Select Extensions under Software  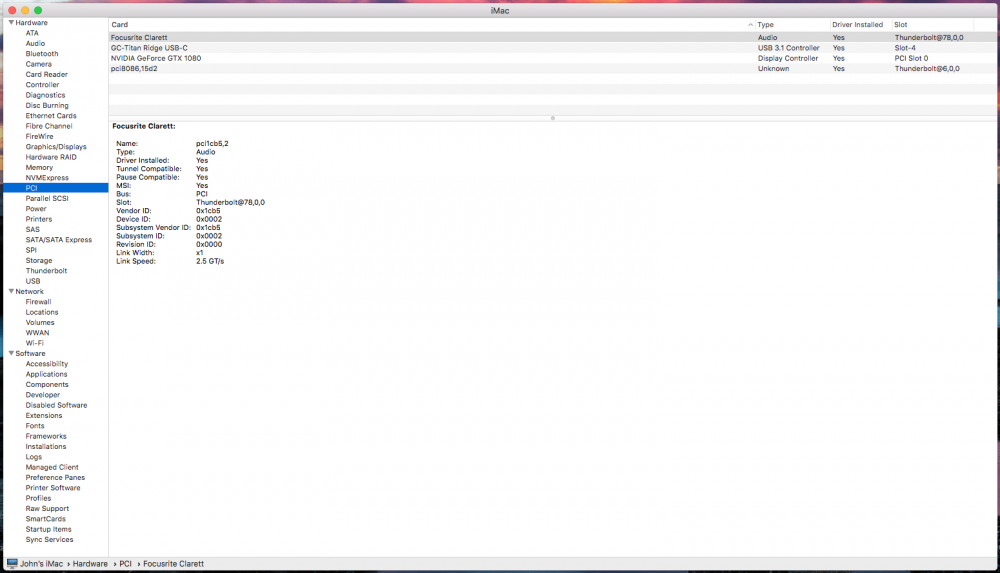[43, 415]
